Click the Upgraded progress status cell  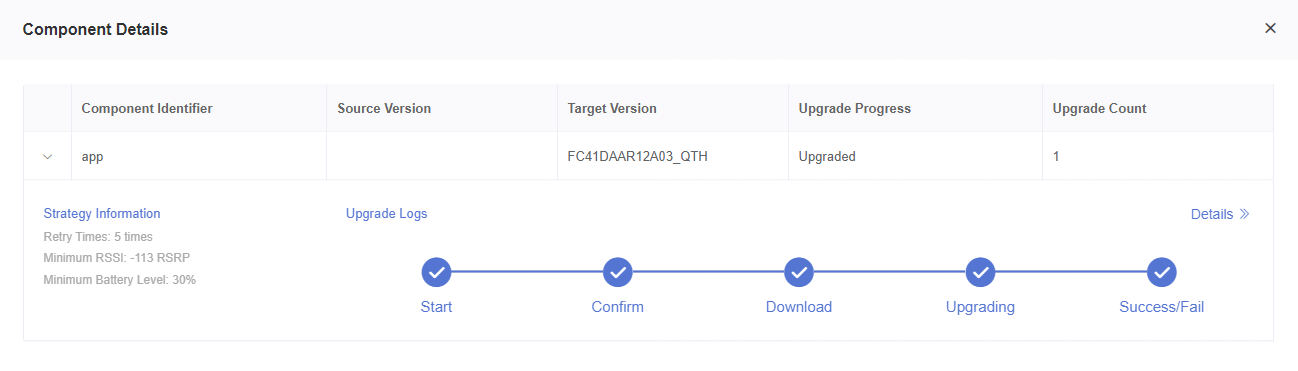(x=915, y=157)
